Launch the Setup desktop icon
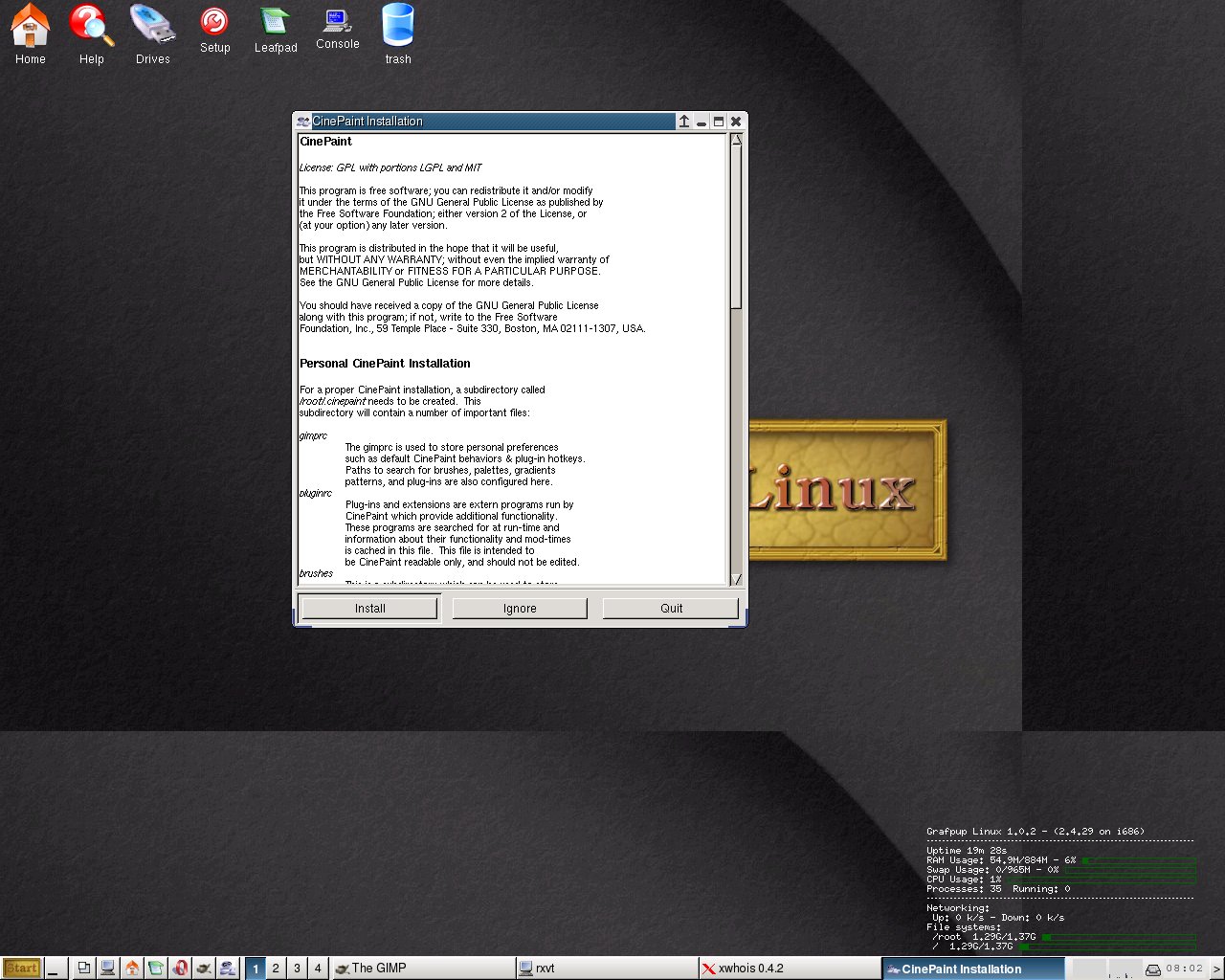This screenshot has height=980, width=1225. 214,31
